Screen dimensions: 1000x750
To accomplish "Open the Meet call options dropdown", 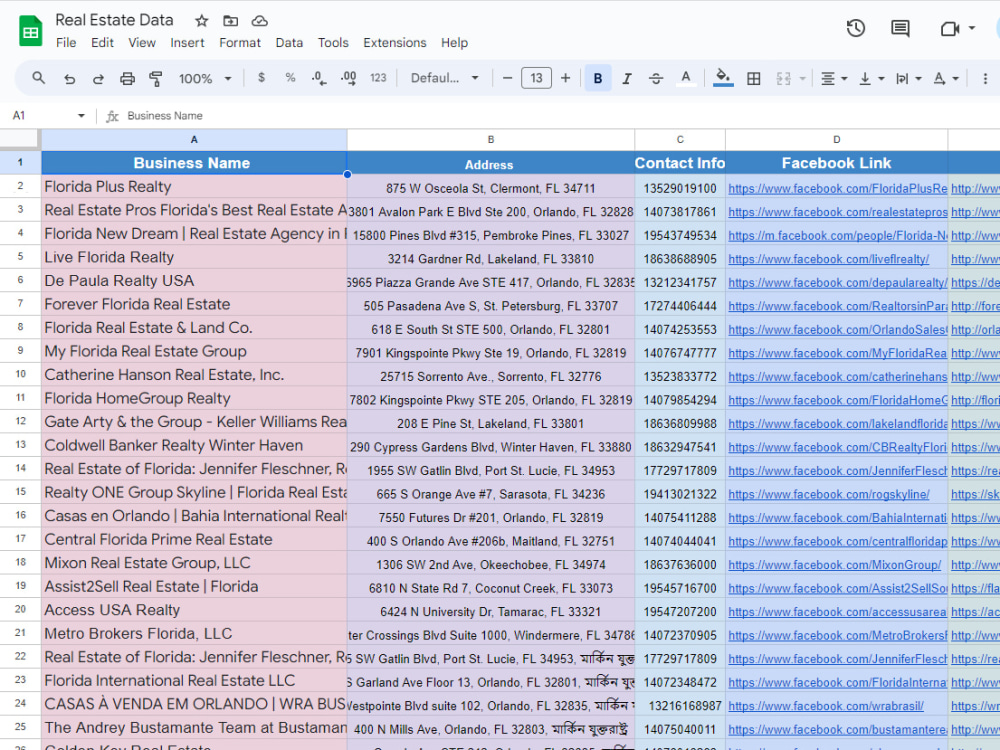I will (972, 28).
